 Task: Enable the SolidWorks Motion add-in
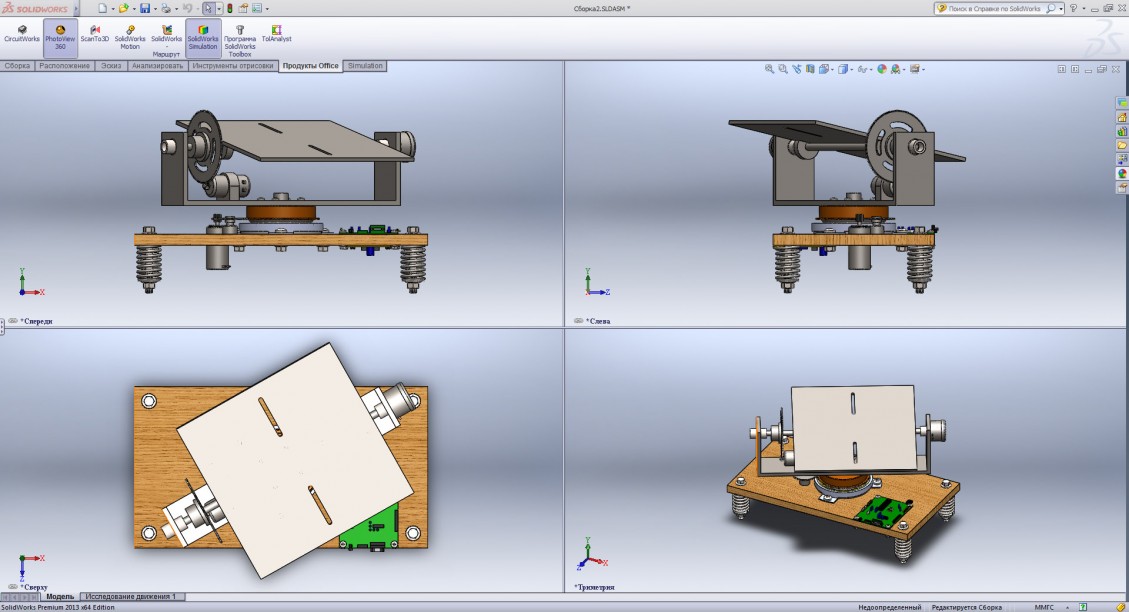click(130, 37)
